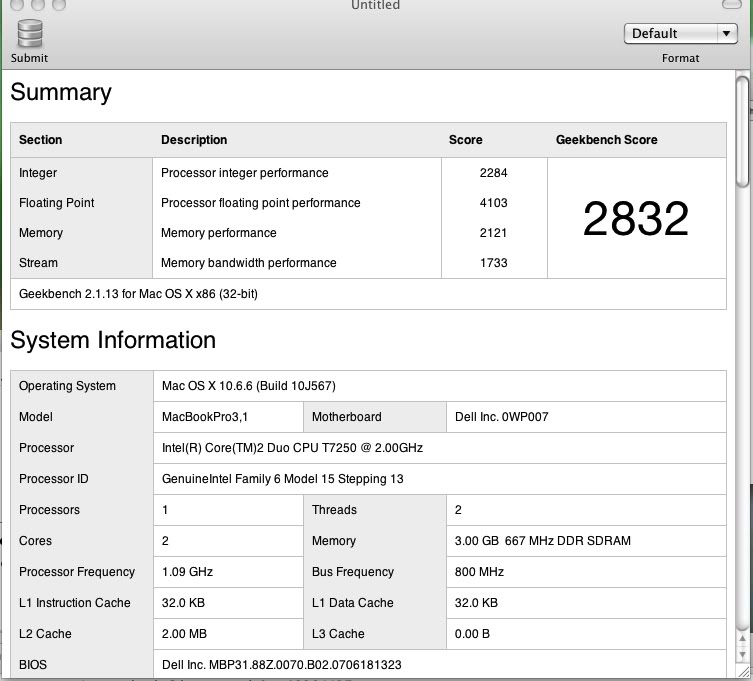Click the MacBookPro3,1 model value
753x681 pixels.
click(x=205, y=417)
